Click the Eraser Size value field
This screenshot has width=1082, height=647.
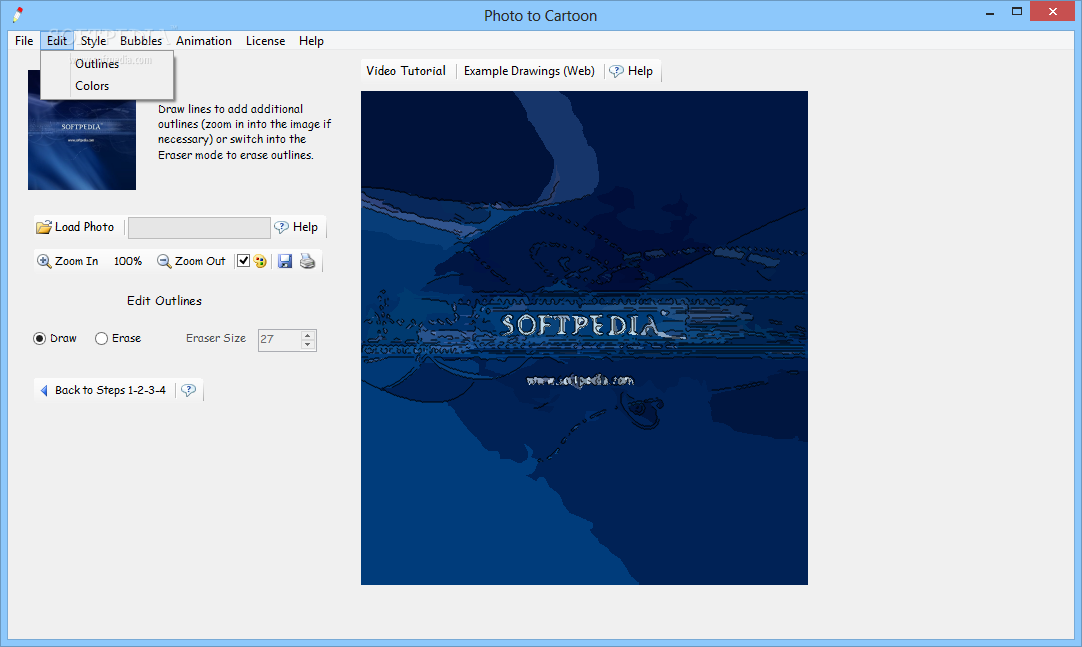tap(279, 339)
